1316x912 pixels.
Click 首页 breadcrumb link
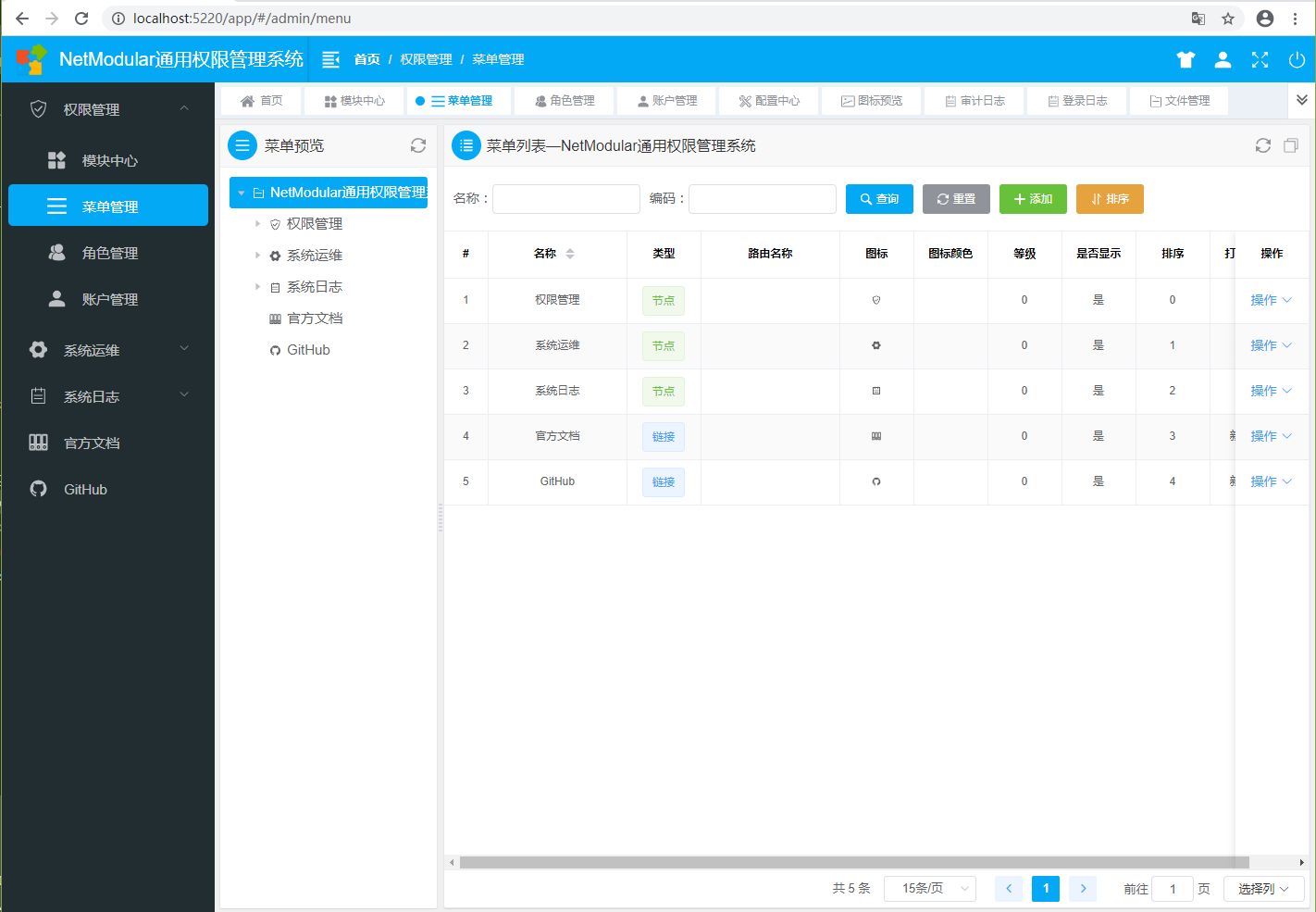pos(367,59)
